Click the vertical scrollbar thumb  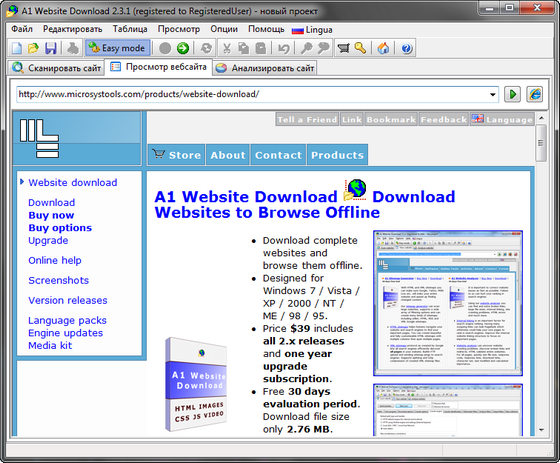[541, 143]
